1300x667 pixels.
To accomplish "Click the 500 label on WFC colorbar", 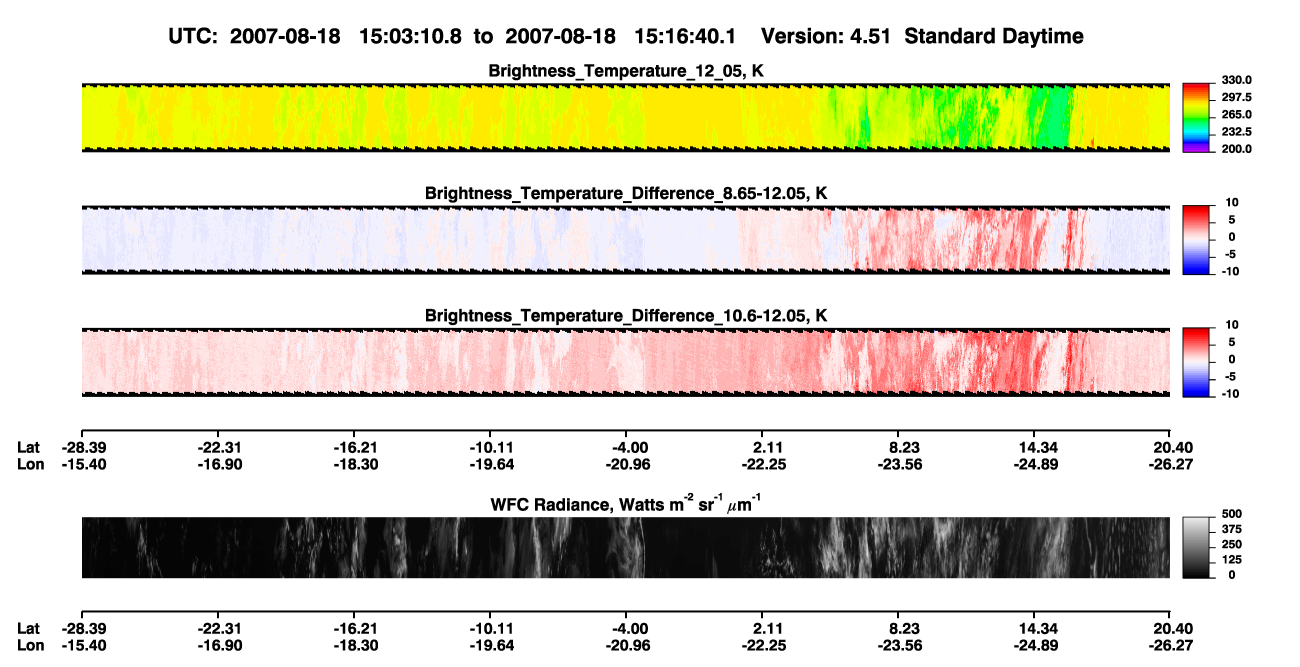I will tap(1232, 513).
